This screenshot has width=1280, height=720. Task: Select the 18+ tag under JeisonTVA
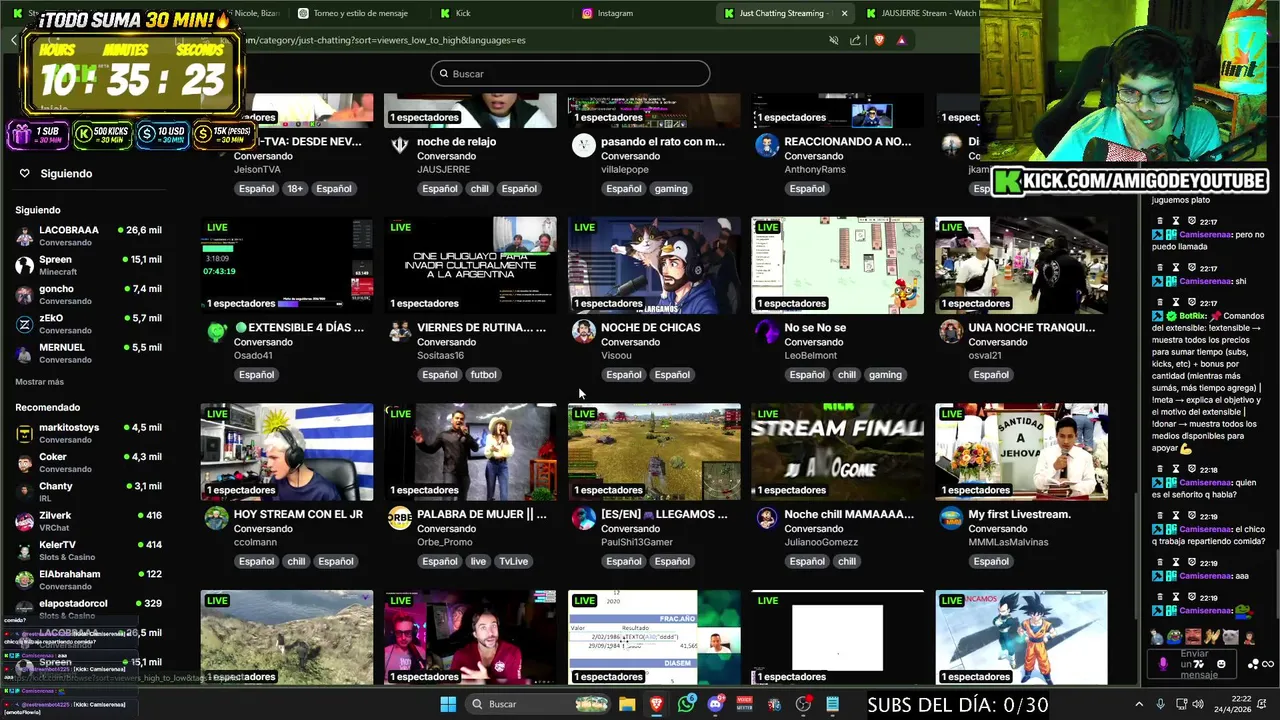[295, 189]
